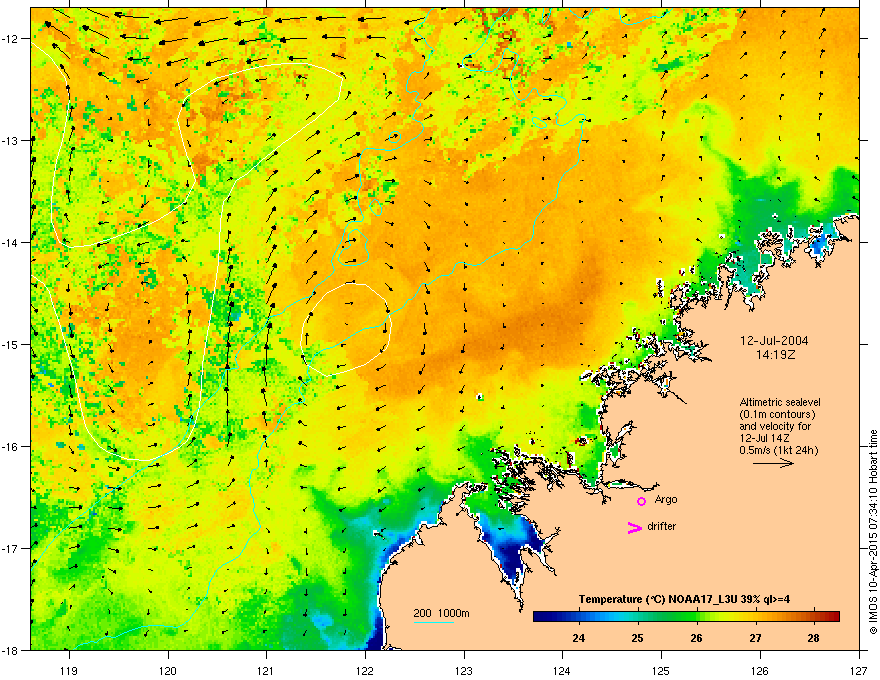Click the longitude axis label '127'

click(x=859, y=670)
